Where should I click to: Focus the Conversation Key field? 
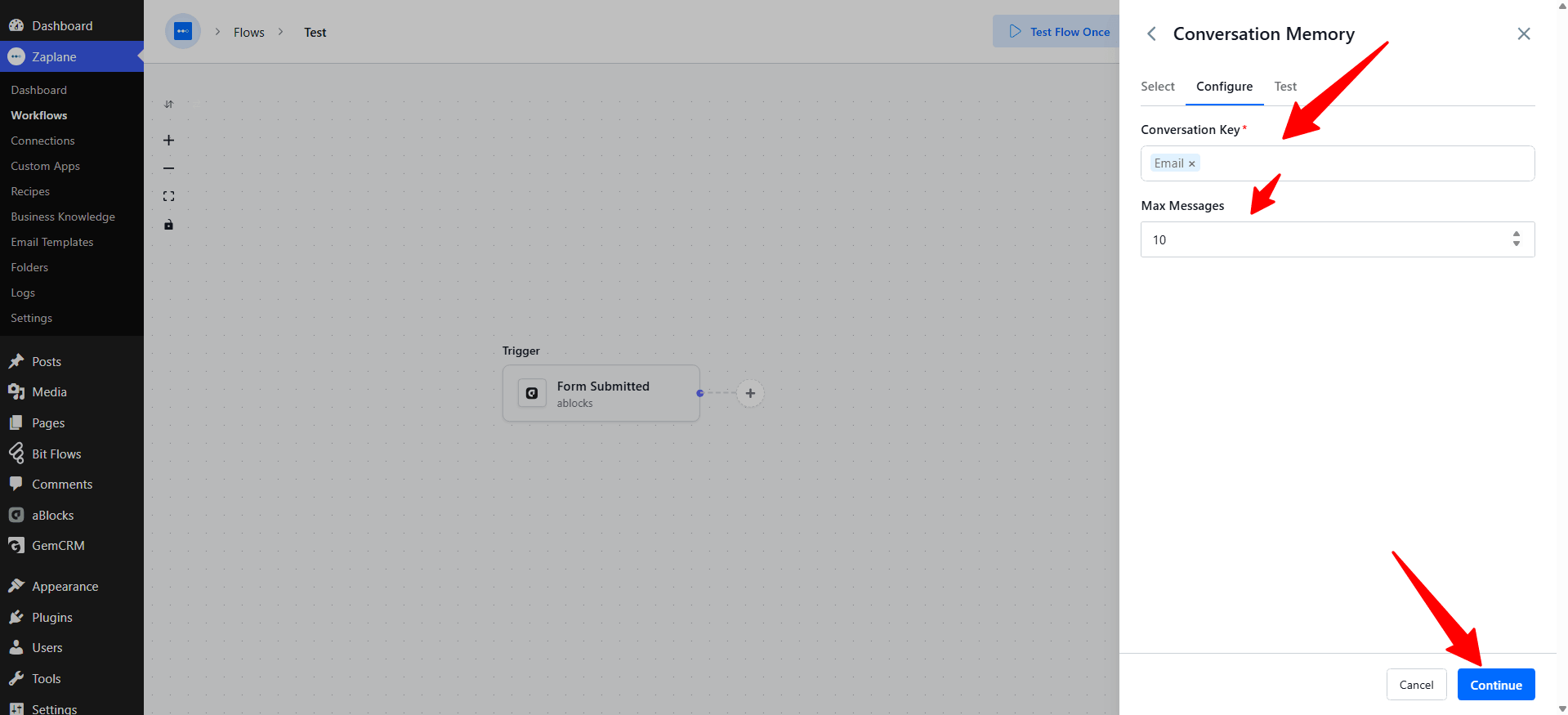(x=1338, y=163)
